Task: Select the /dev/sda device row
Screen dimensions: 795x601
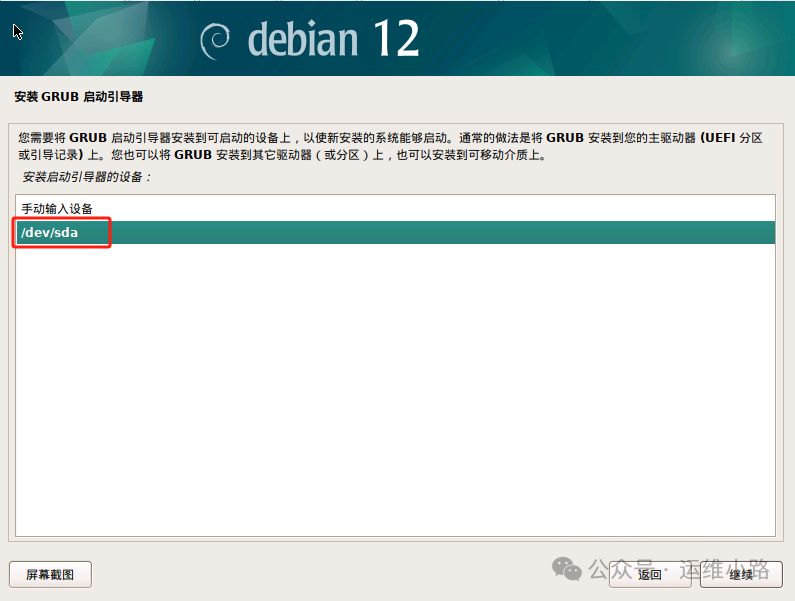Action: click(395, 232)
